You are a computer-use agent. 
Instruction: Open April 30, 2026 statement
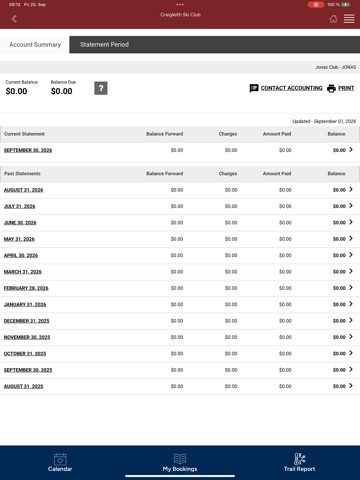[21, 255]
